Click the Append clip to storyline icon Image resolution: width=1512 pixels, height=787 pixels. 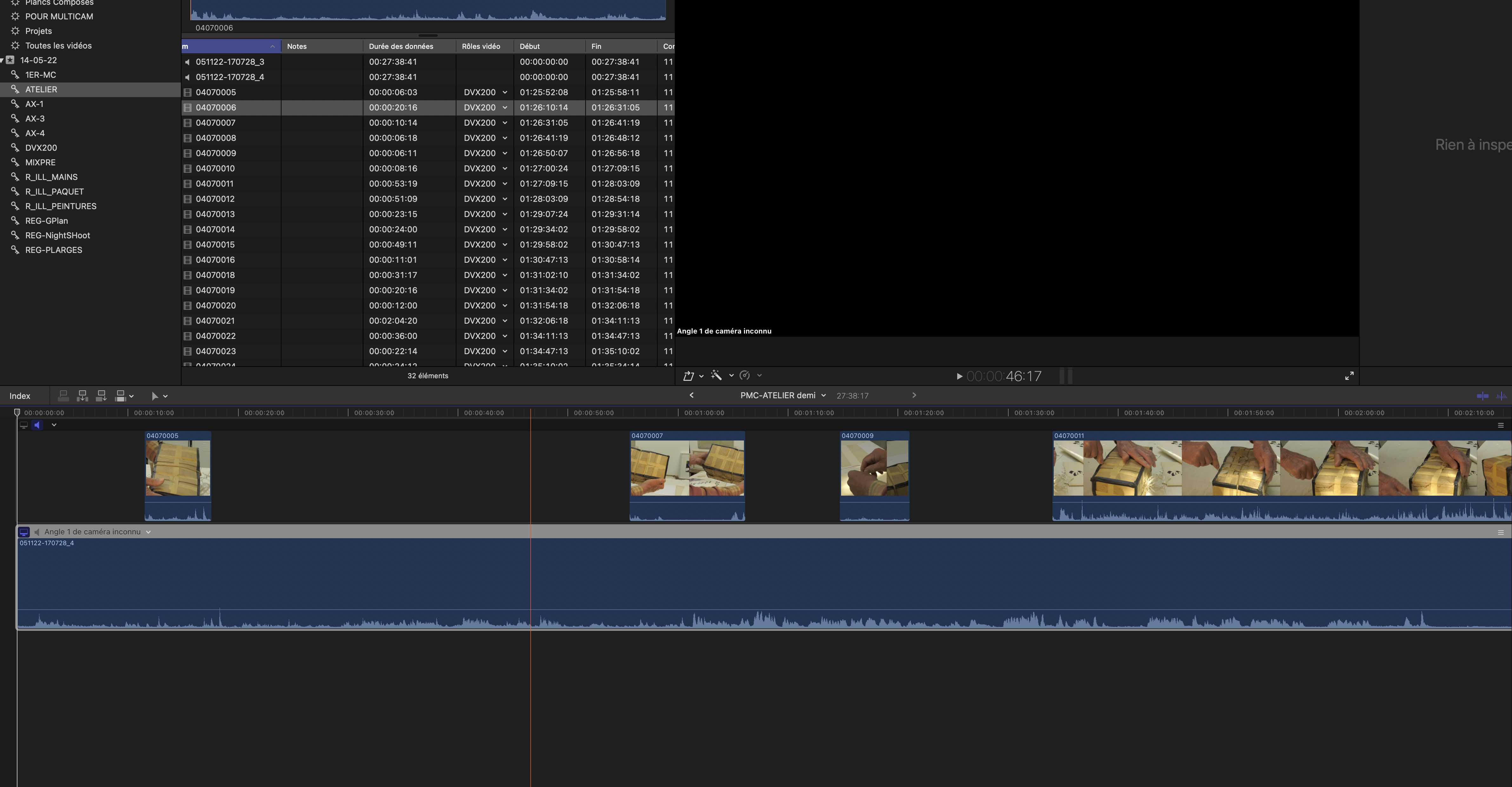point(101,396)
